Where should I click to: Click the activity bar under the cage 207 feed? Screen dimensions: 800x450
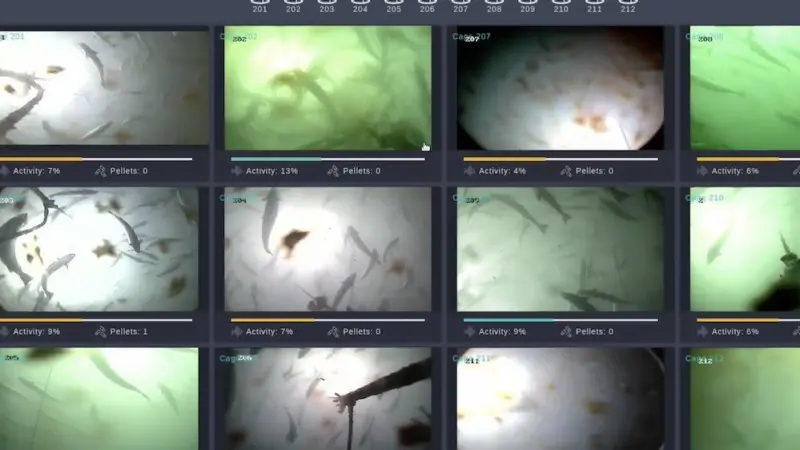[561, 159]
